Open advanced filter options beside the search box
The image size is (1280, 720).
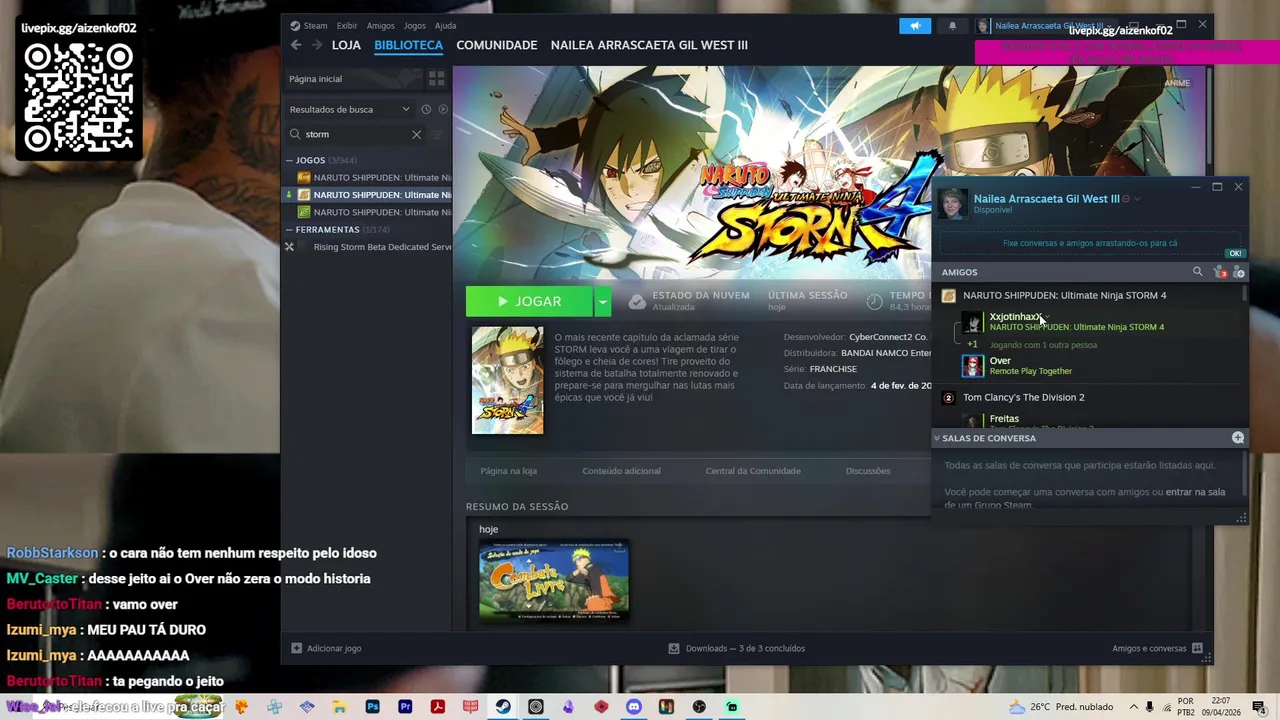coord(436,134)
